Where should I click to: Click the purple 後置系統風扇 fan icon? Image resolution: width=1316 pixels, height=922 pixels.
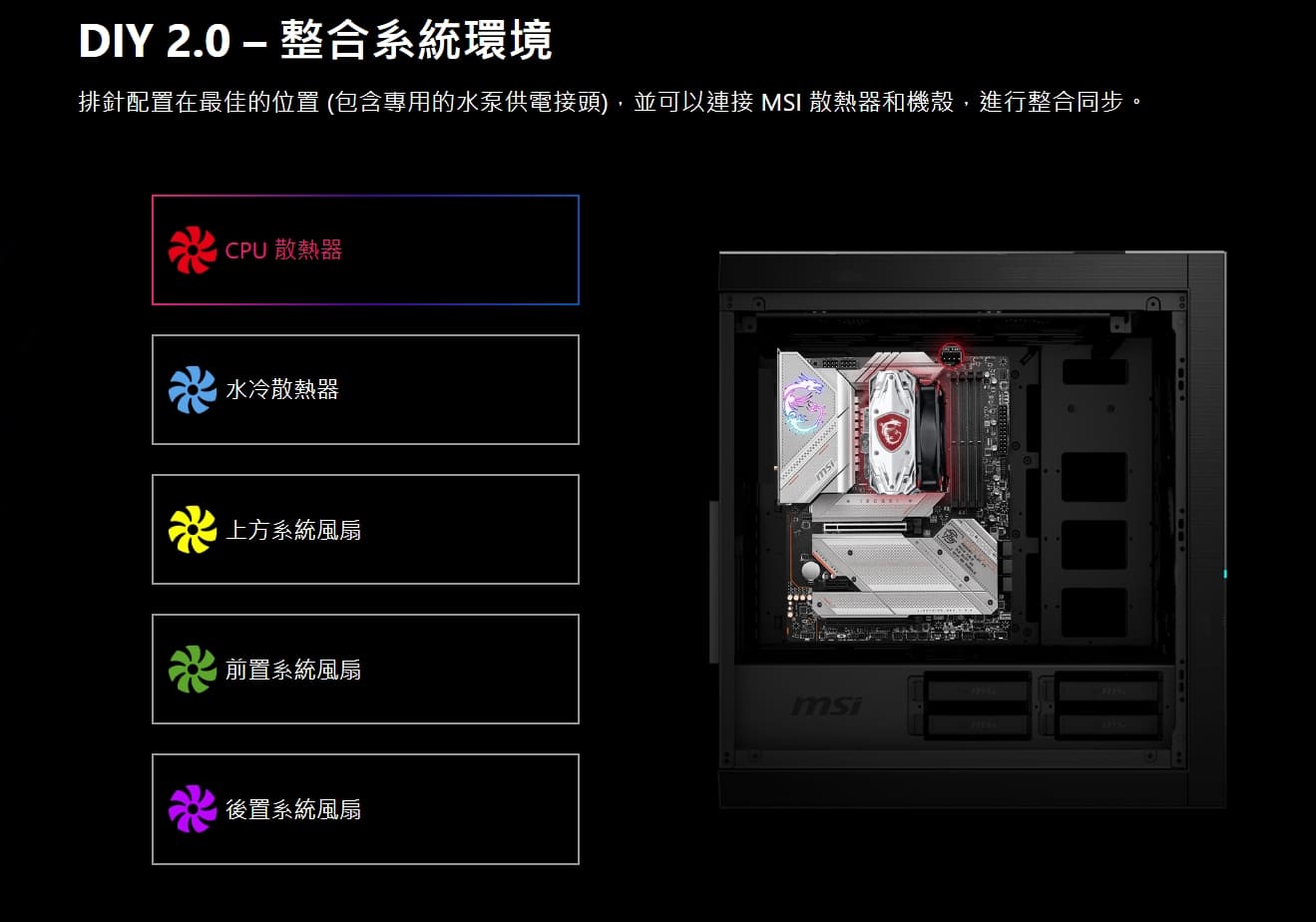tap(193, 809)
